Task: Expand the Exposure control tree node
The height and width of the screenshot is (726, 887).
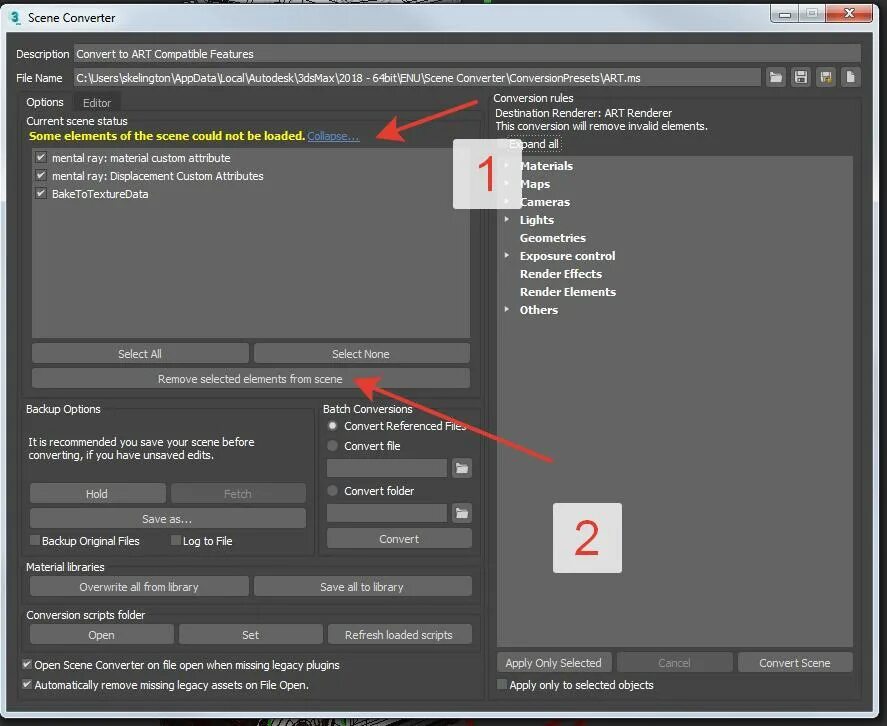Action: coord(507,256)
